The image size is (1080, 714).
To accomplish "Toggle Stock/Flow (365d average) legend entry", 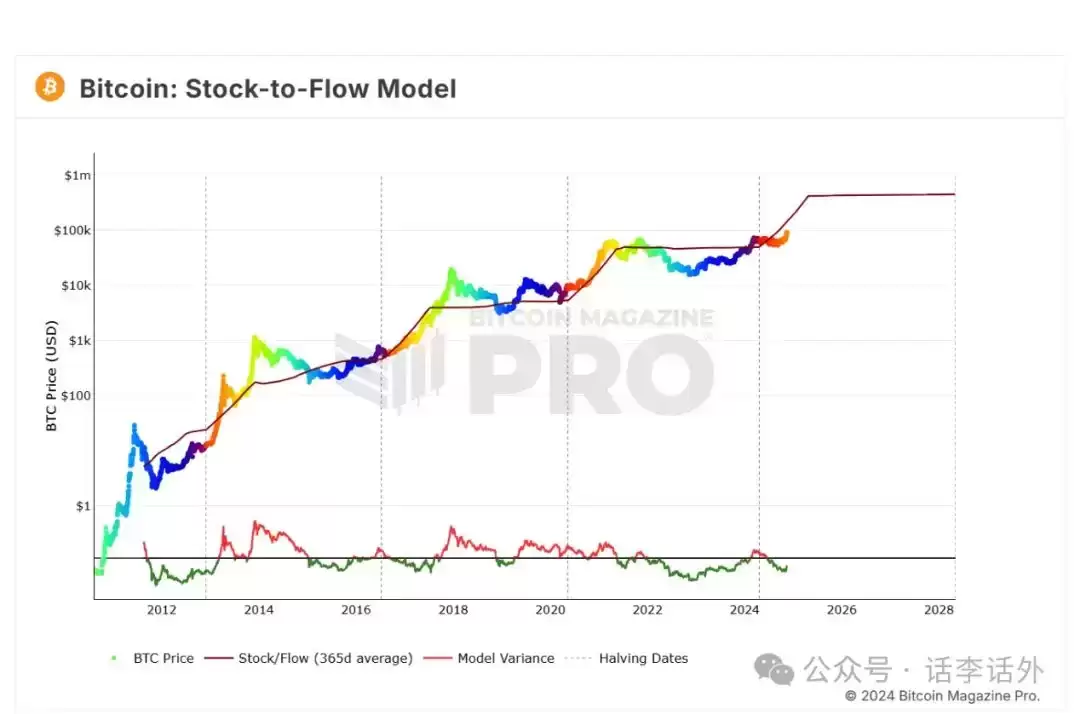I will click(309, 658).
